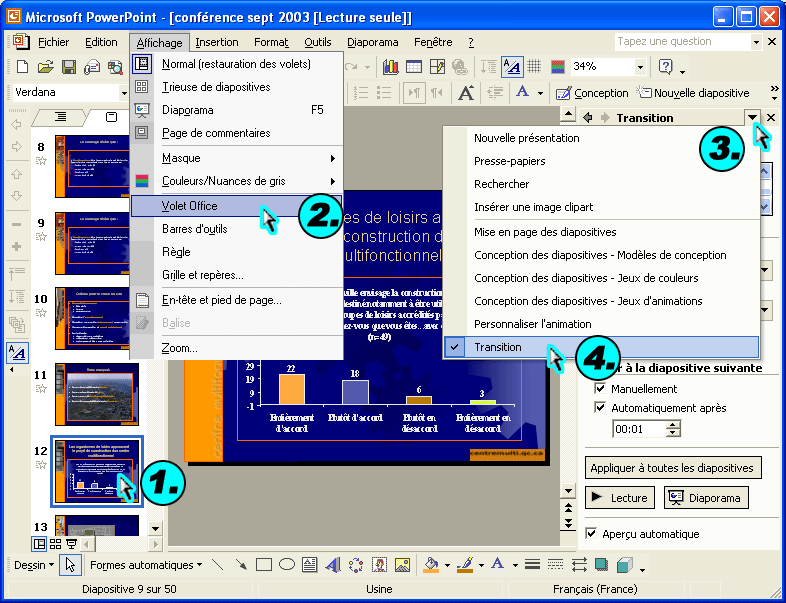Choose Volet Office menu entry
This screenshot has height=603, width=786.
[x=236, y=206]
